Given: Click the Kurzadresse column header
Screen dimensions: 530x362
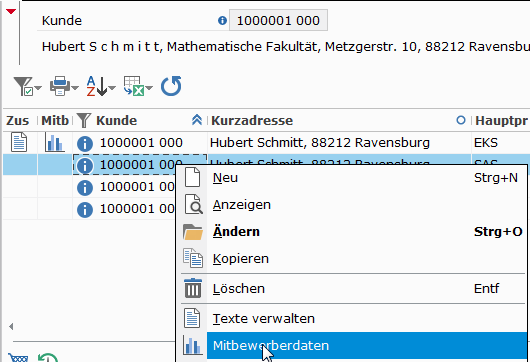Looking at the screenshot, I should [x=252, y=120].
